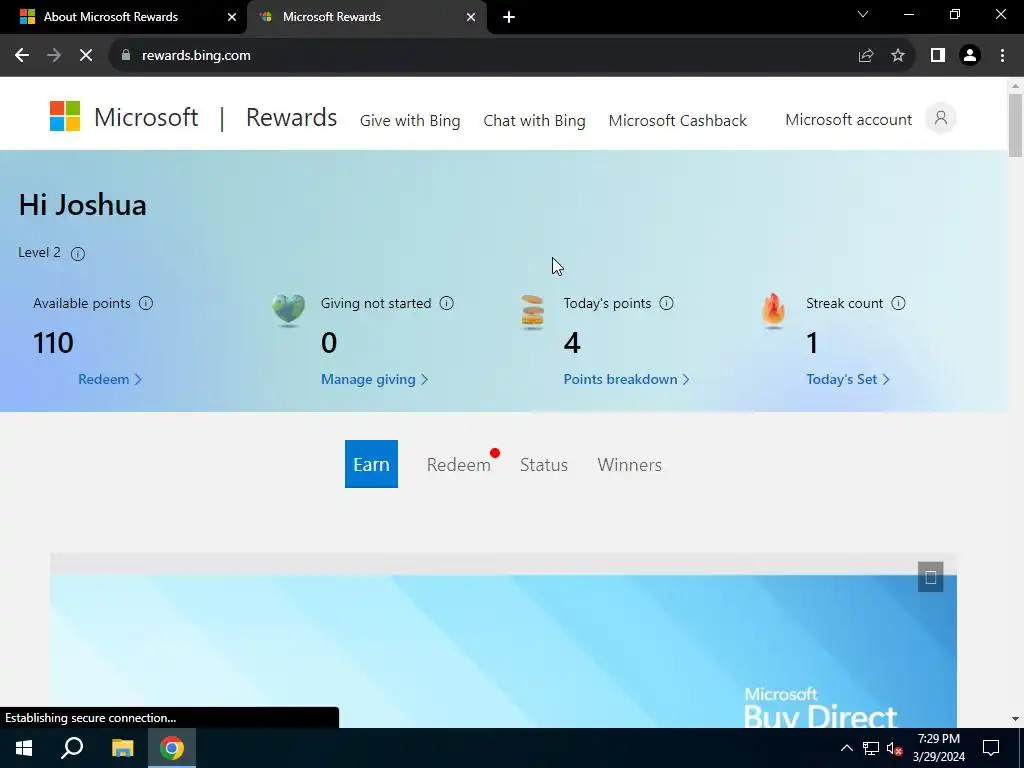
Task: Click Microsoft account link
Action: [x=848, y=120]
